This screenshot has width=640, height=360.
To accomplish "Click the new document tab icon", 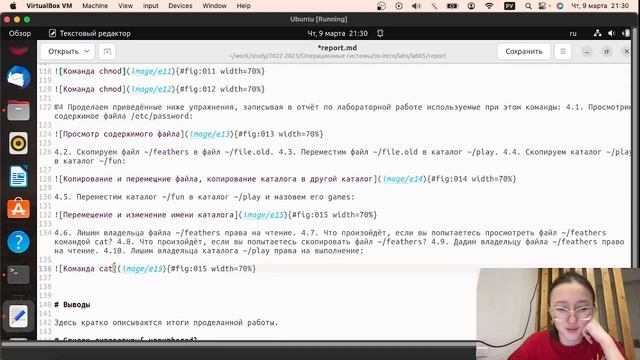I will [107, 51].
